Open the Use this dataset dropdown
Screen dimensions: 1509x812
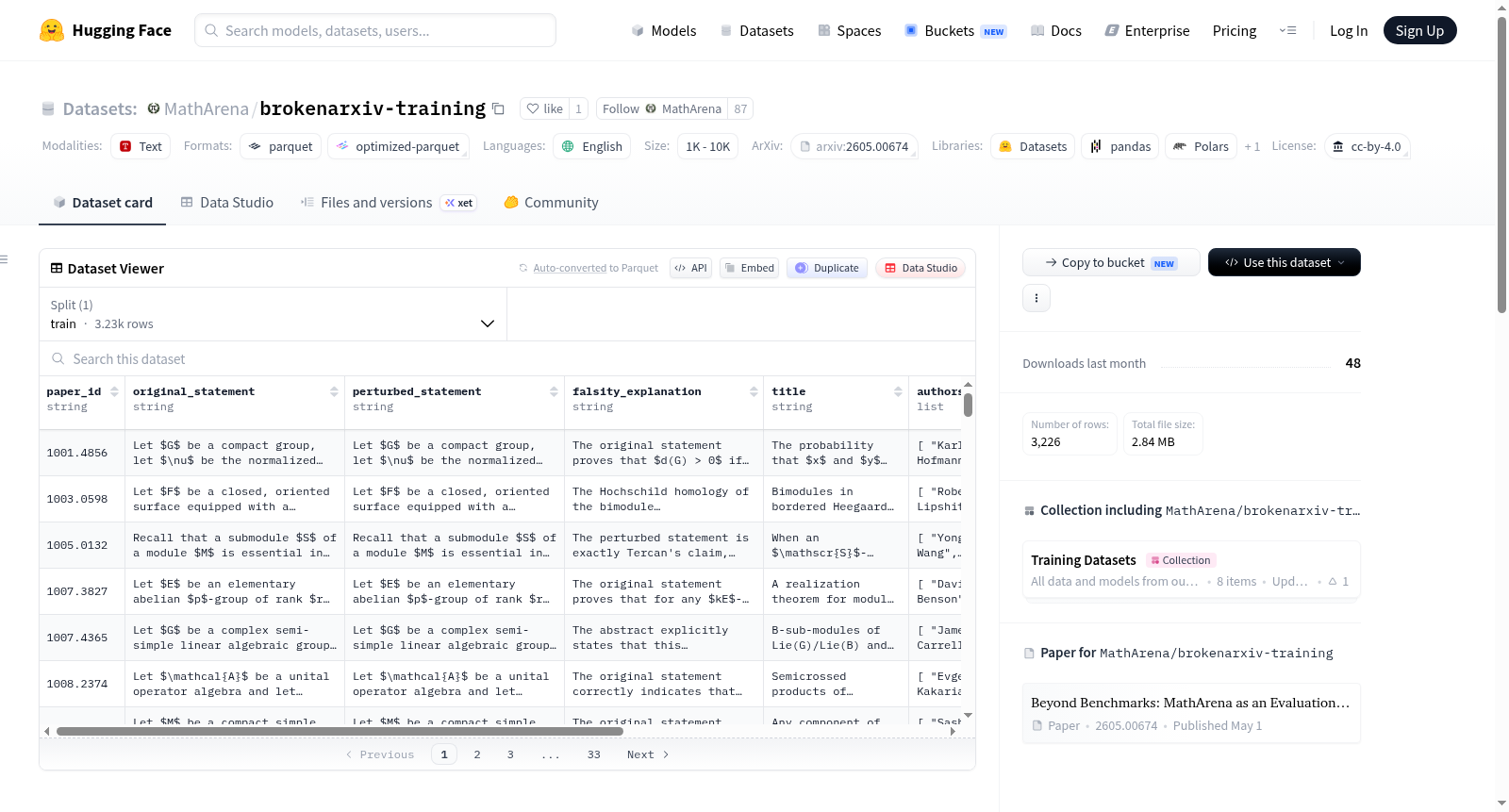click(x=1284, y=262)
